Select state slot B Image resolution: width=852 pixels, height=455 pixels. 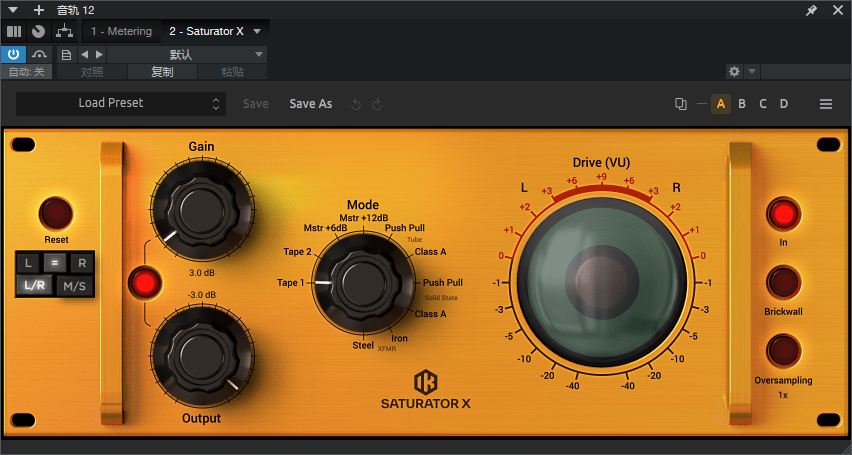pos(742,104)
